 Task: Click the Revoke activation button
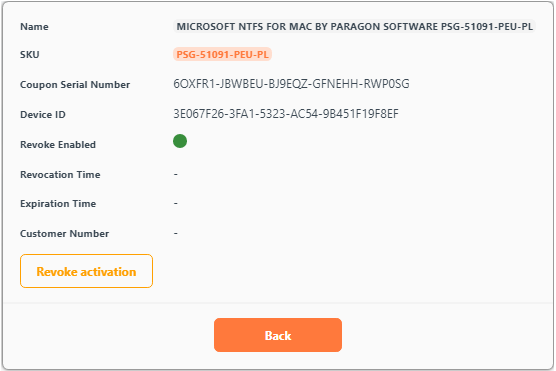pos(87,271)
